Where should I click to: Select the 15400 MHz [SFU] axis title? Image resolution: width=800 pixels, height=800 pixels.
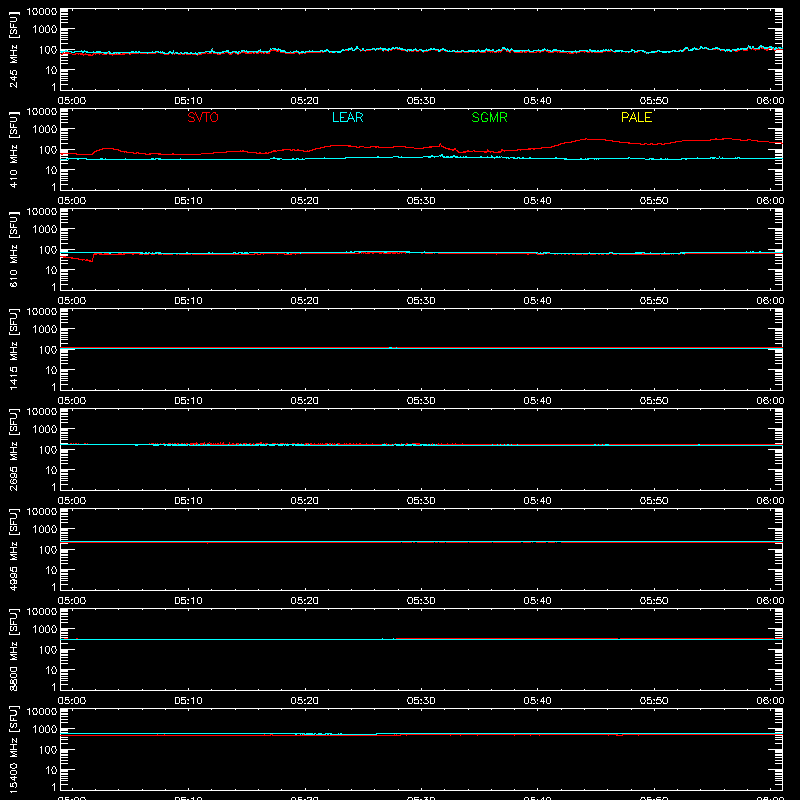pos(13,750)
